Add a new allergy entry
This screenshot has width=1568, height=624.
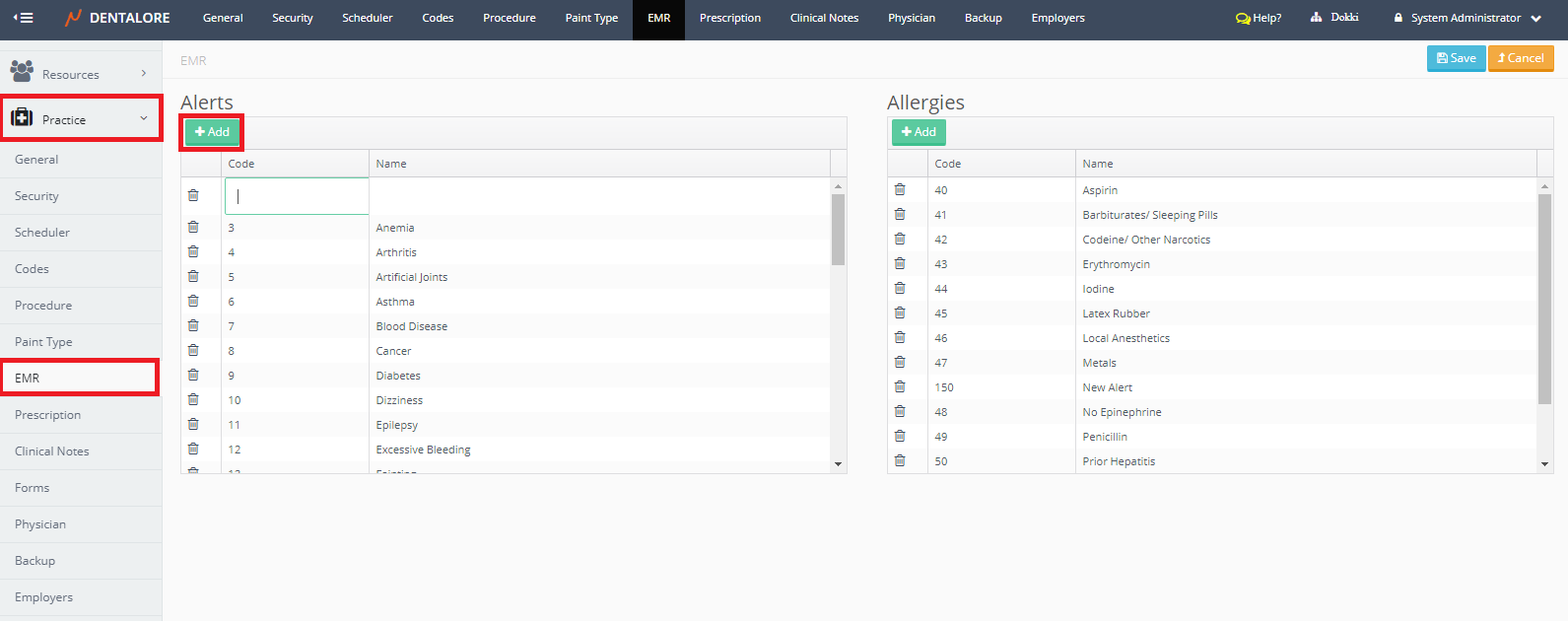(x=918, y=132)
